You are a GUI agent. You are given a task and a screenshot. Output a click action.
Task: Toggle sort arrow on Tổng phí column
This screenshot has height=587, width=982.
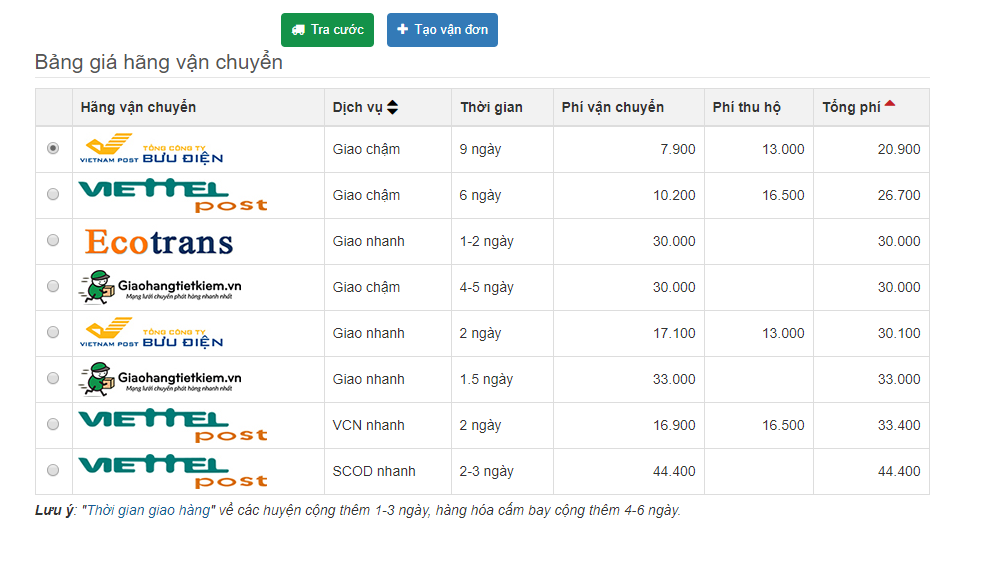[x=889, y=104]
